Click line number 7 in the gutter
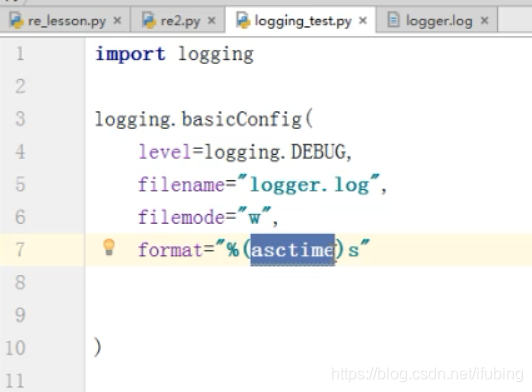 click(x=20, y=249)
